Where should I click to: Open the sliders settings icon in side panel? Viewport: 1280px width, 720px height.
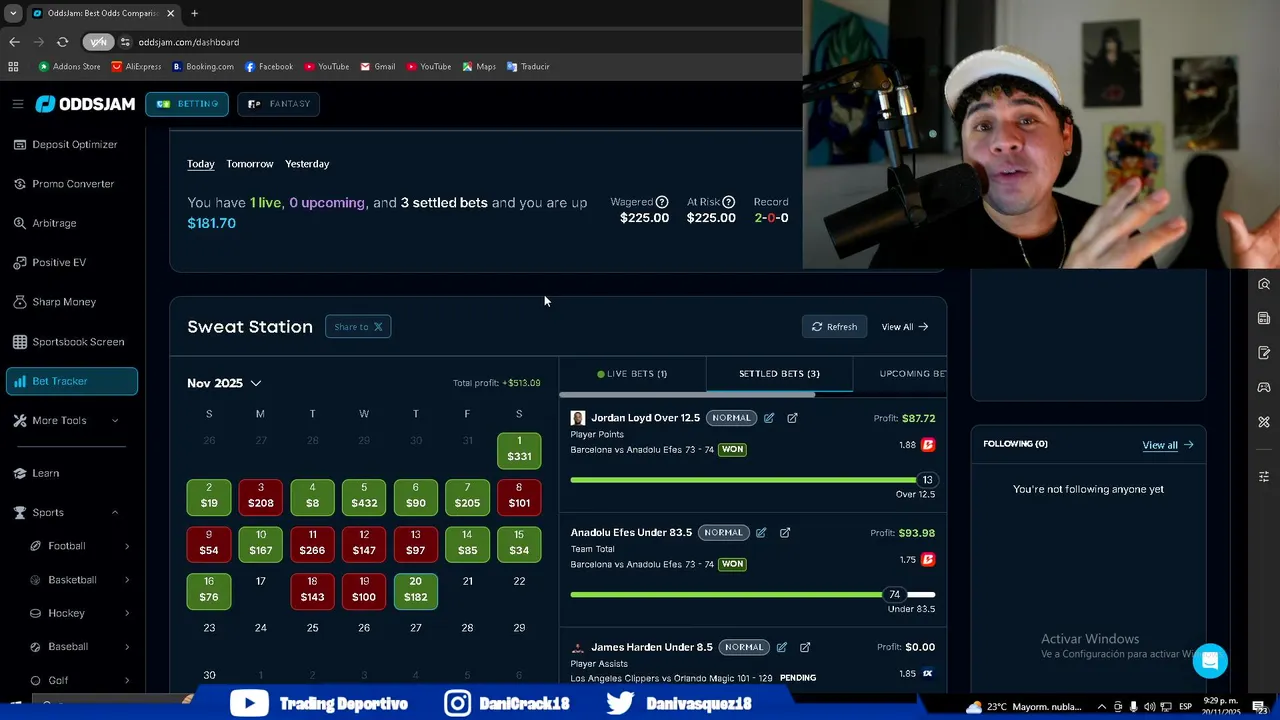(x=1264, y=477)
